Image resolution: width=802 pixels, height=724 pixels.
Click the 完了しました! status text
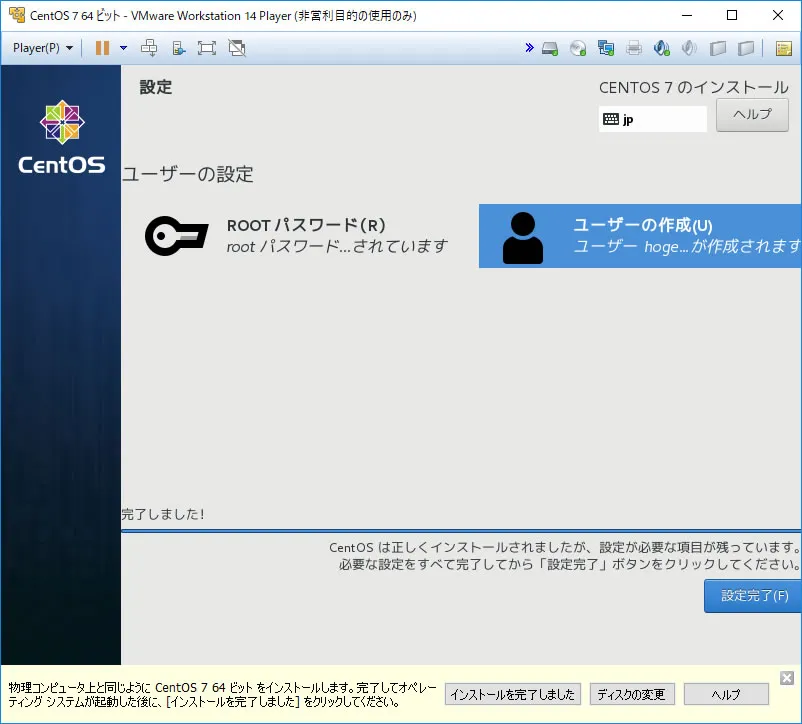point(163,514)
